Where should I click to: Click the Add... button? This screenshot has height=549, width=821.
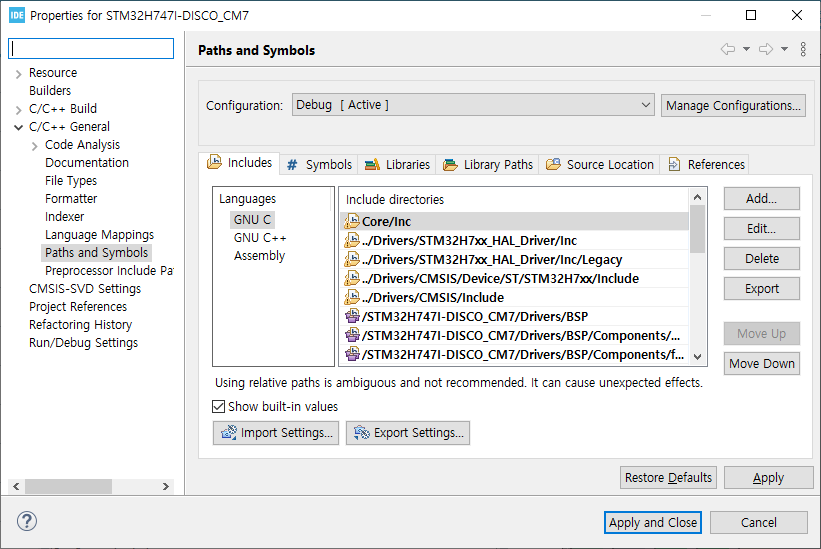coord(761,199)
